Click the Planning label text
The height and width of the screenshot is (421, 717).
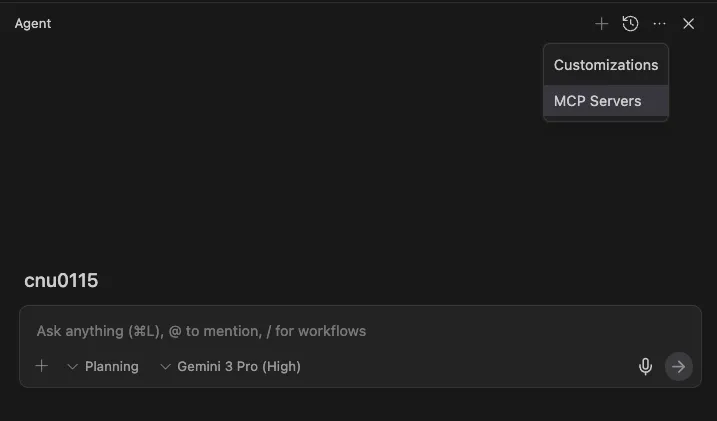pos(112,367)
